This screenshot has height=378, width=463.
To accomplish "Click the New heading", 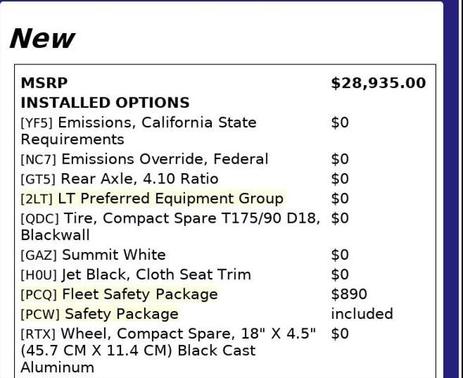I will (x=42, y=38).
